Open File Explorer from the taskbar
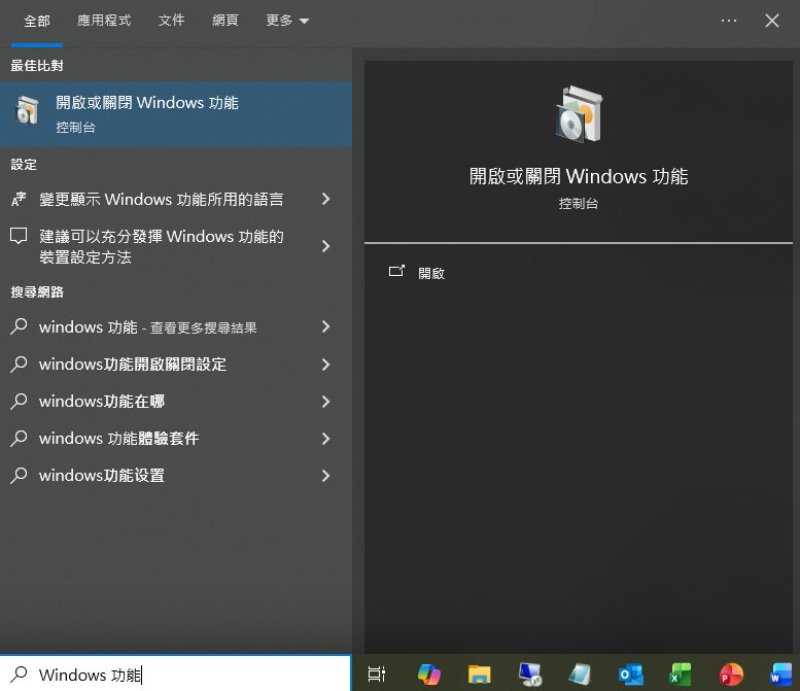Image resolution: width=800 pixels, height=691 pixels. (480, 673)
